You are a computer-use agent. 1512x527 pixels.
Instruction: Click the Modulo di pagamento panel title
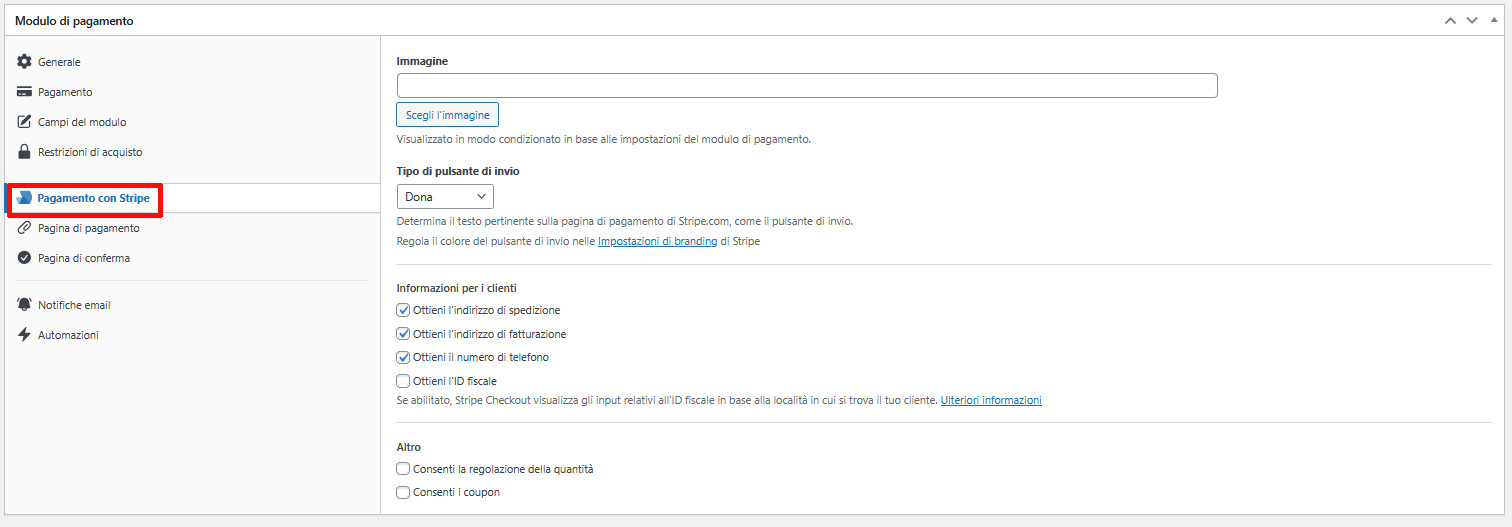tap(74, 21)
